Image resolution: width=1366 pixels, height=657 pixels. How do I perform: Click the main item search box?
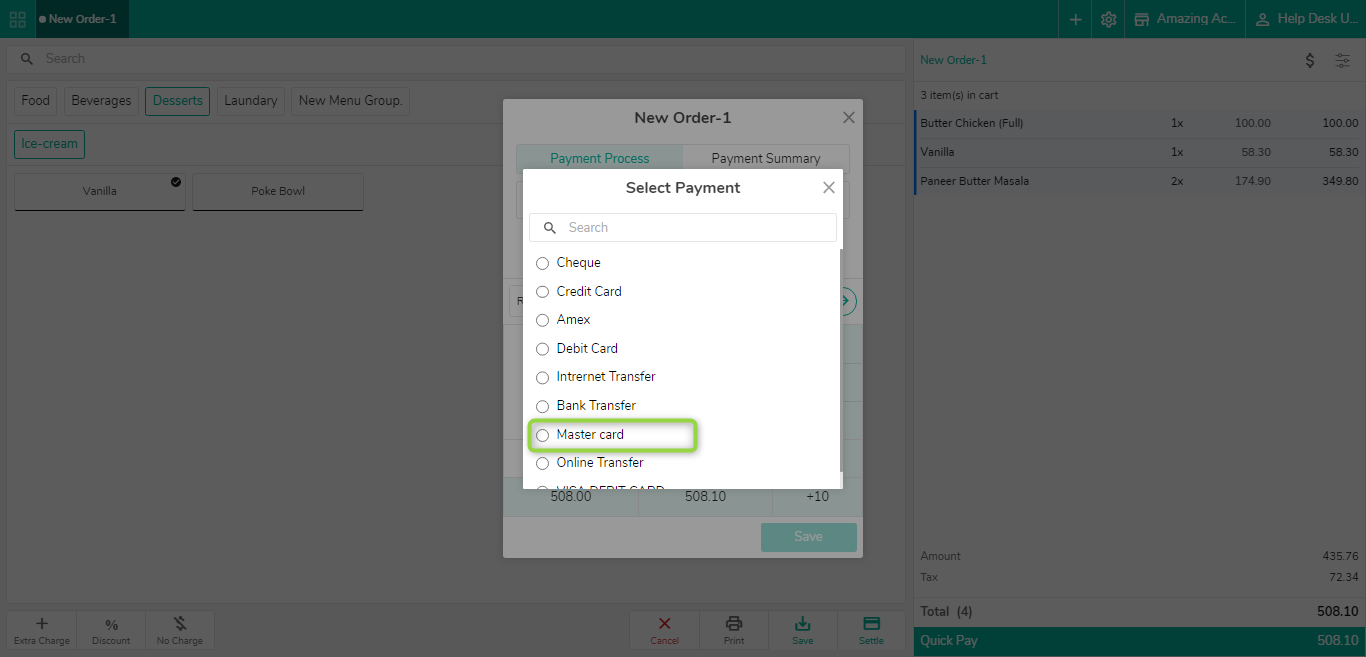pos(457,59)
